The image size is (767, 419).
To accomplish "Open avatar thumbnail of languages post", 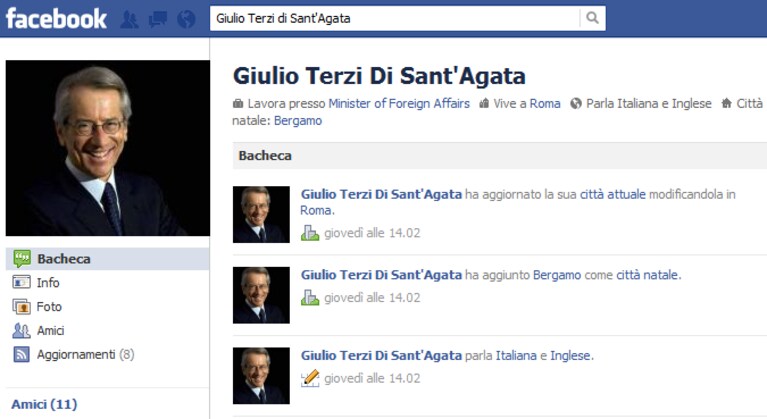I will (x=261, y=376).
